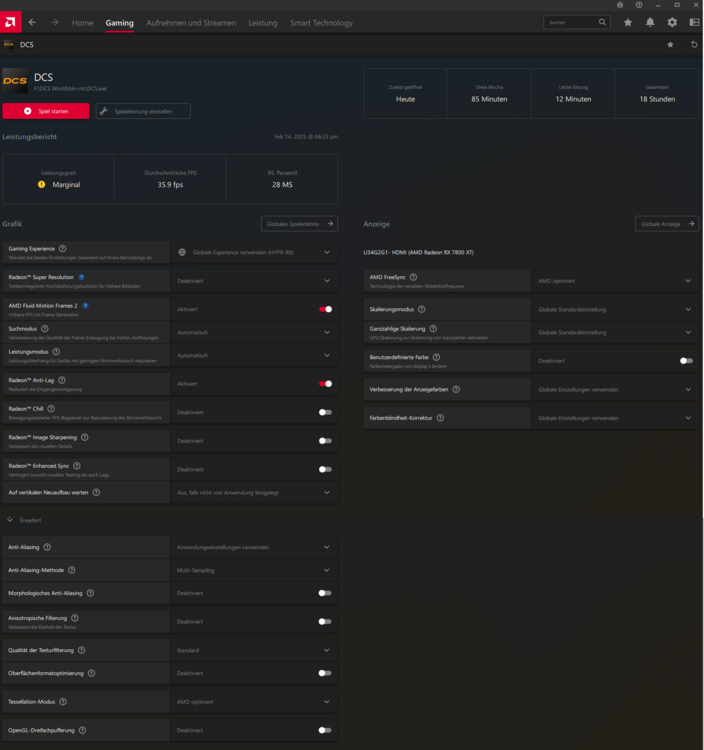Viewport: 704px width, 750px height.
Task: Open Smart Technology tab
Action: pyautogui.click(x=321, y=23)
